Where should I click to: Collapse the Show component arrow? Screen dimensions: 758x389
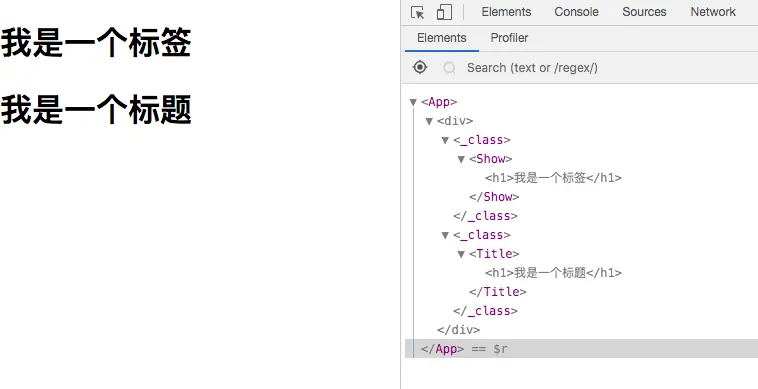461,159
